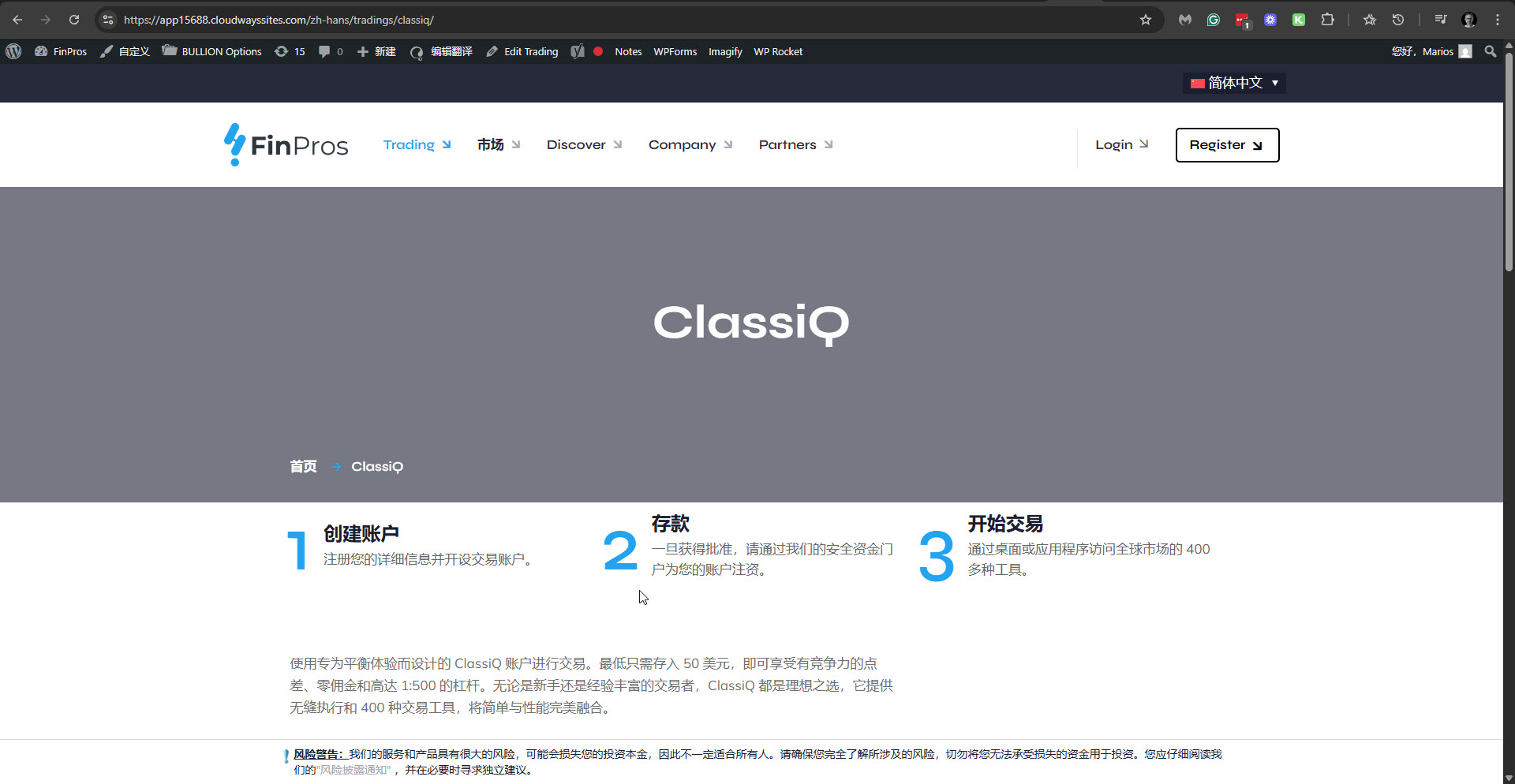The width and height of the screenshot is (1515, 784).
Task: Open the 简体中文 language selector
Action: [x=1234, y=83]
